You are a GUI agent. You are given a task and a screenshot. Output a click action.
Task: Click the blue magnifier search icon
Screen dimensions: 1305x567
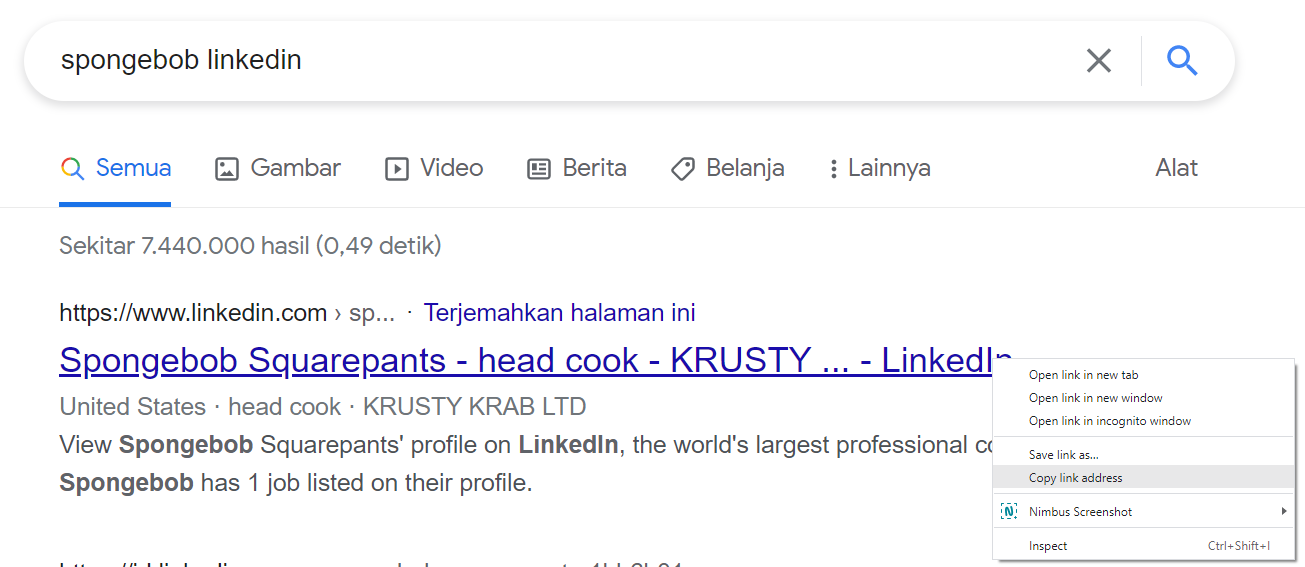1182,61
